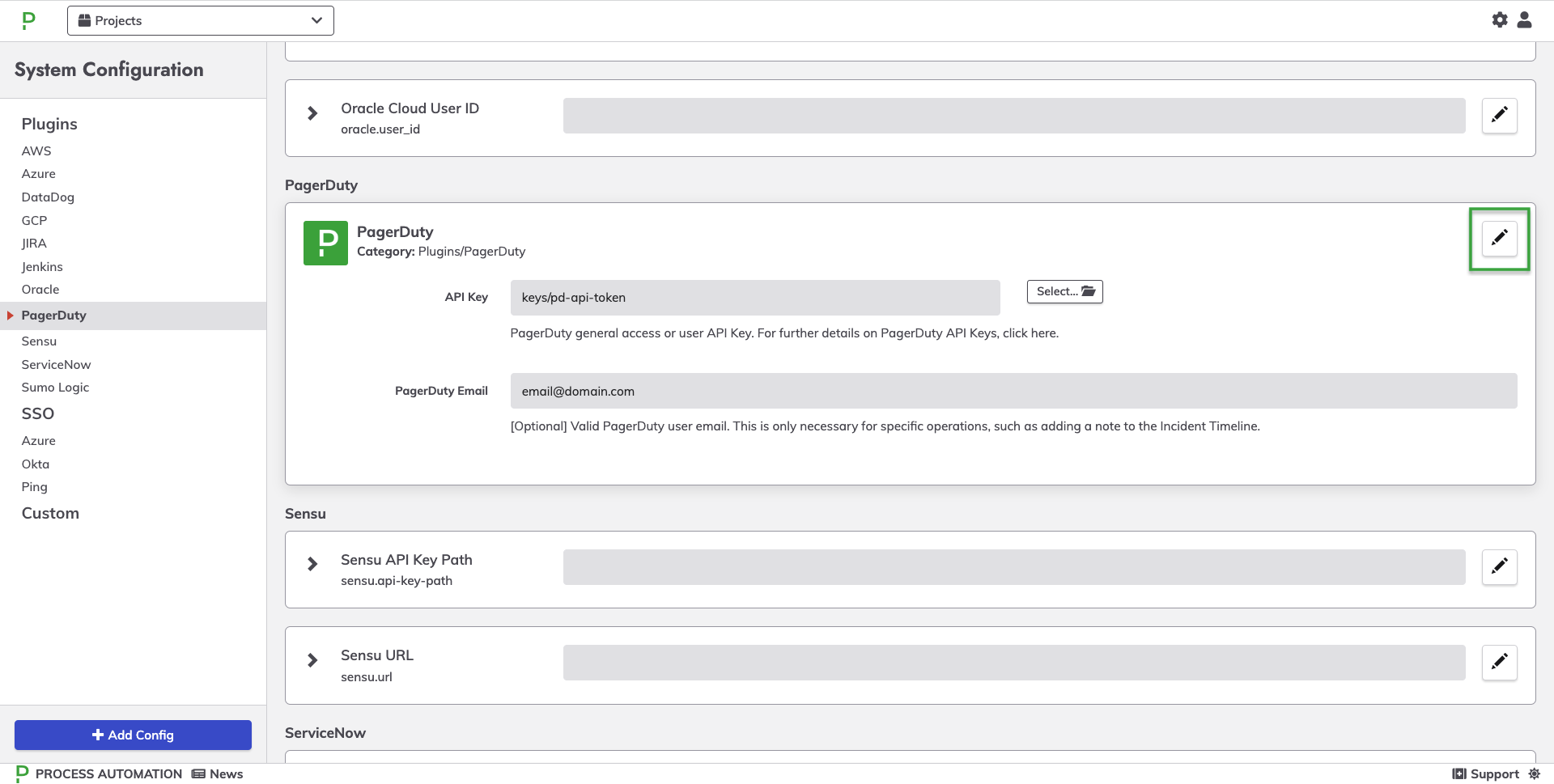Select AWS in Plugins sidebar
Viewport: 1554px width, 784px height.
click(x=36, y=150)
